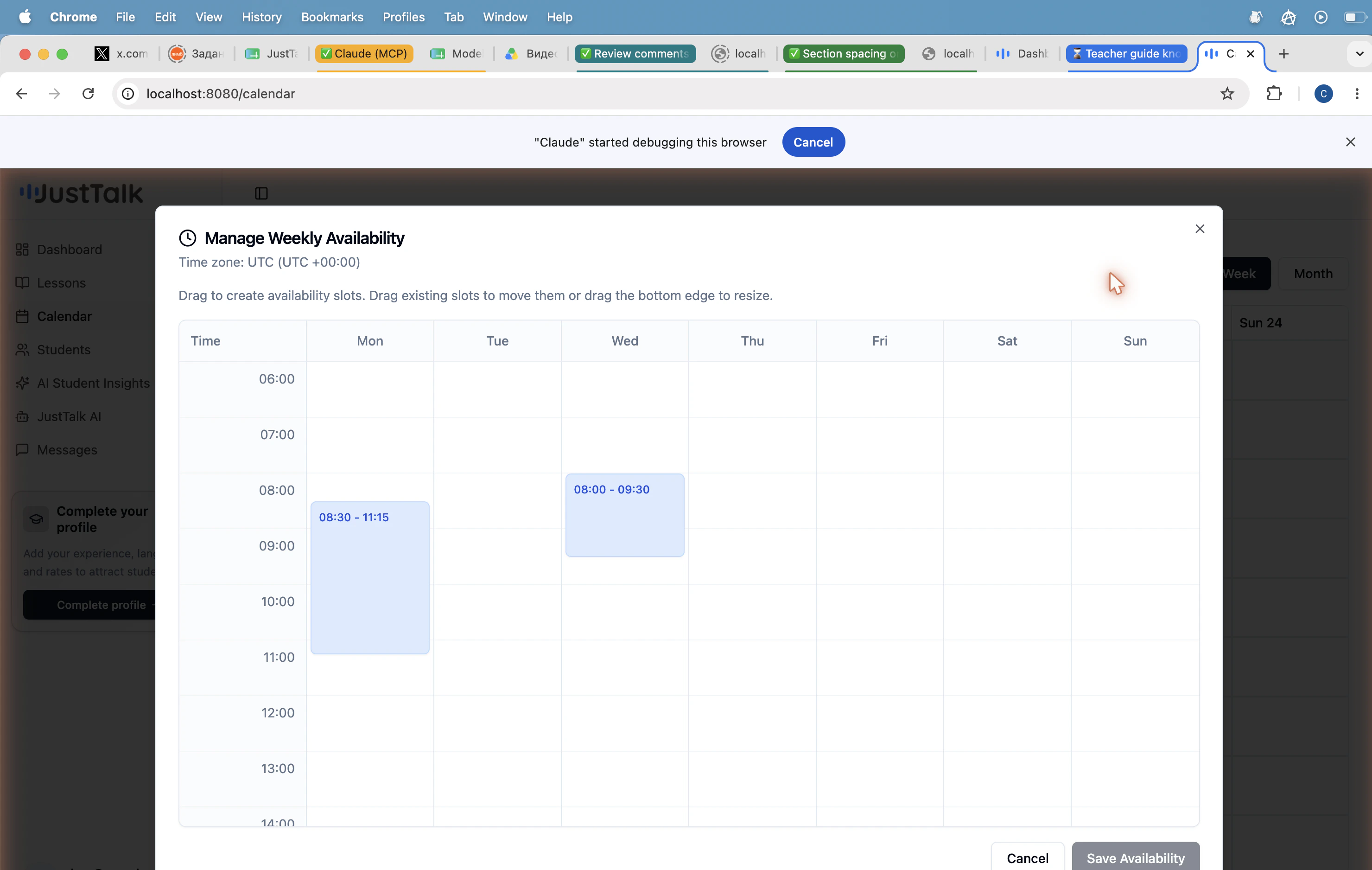Open Lessons in the sidebar
Screen dimensions: 1372x870
click(x=61, y=283)
